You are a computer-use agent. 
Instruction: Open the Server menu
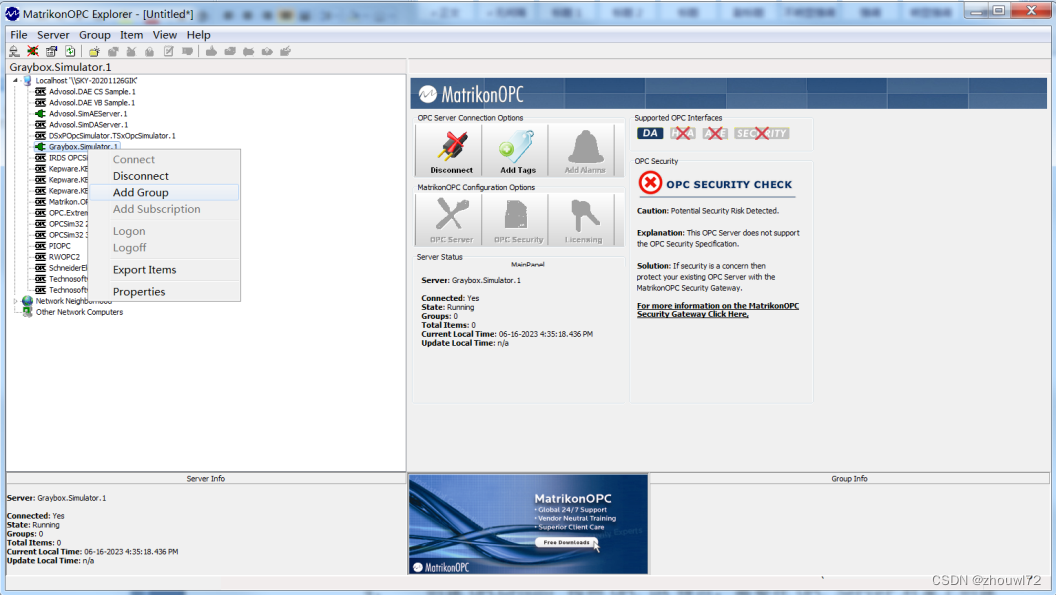pos(53,35)
